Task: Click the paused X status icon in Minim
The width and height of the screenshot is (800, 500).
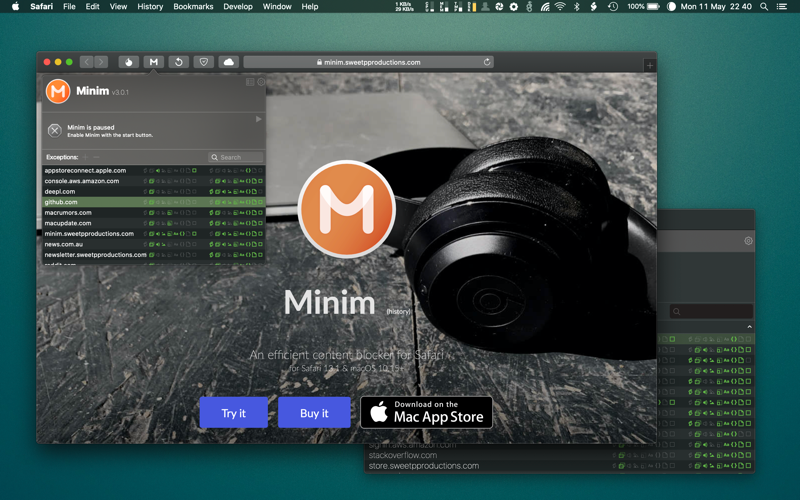Action: click(55, 131)
